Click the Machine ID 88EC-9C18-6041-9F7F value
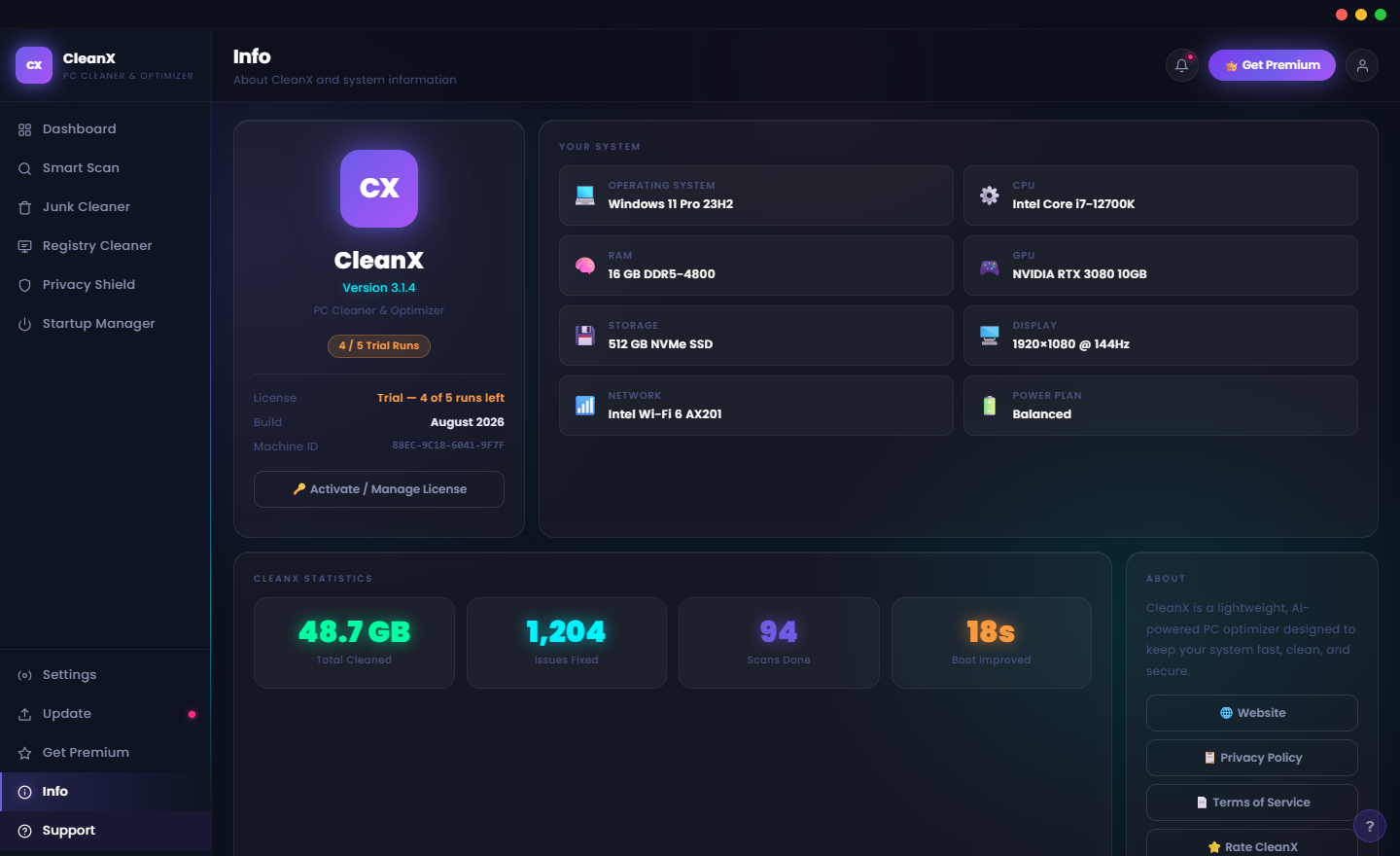 click(448, 446)
